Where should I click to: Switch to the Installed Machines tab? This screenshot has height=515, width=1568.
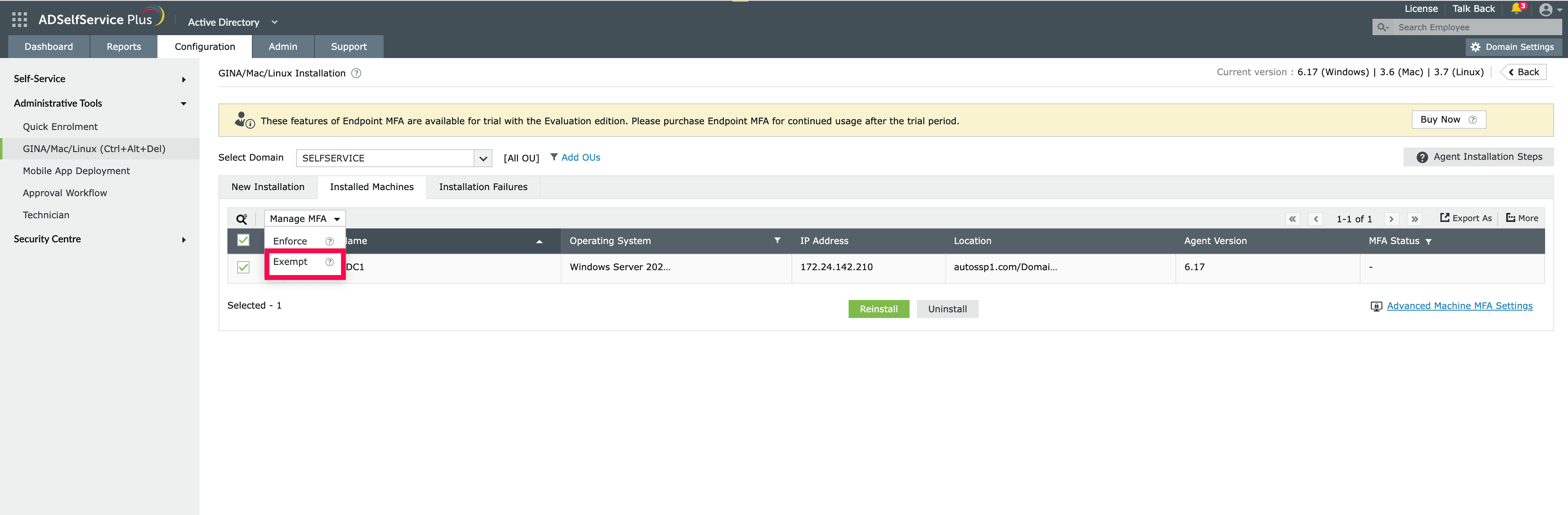pyautogui.click(x=372, y=187)
